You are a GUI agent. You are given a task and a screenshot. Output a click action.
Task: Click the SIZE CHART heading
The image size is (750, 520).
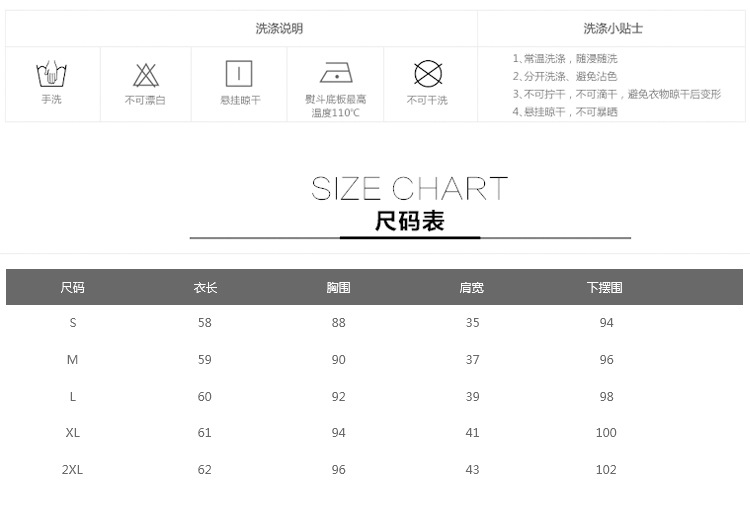(409, 188)
